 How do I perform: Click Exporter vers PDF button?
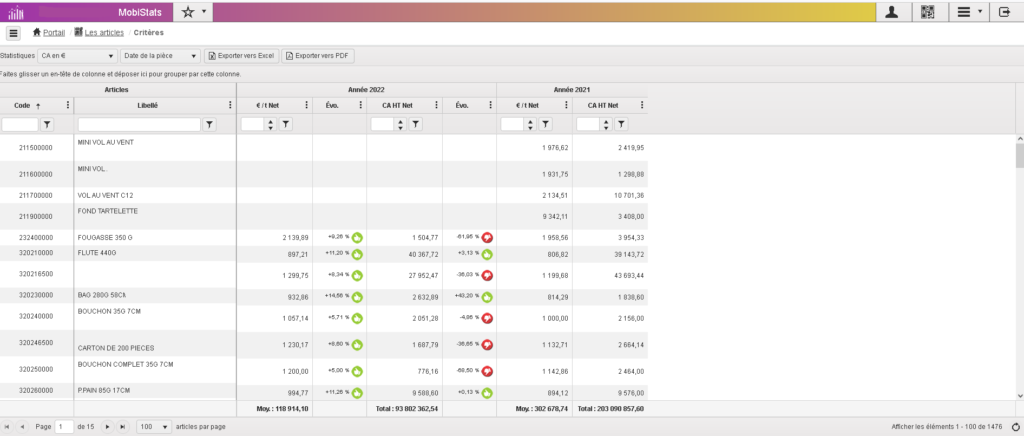click(x=318, y=56)
